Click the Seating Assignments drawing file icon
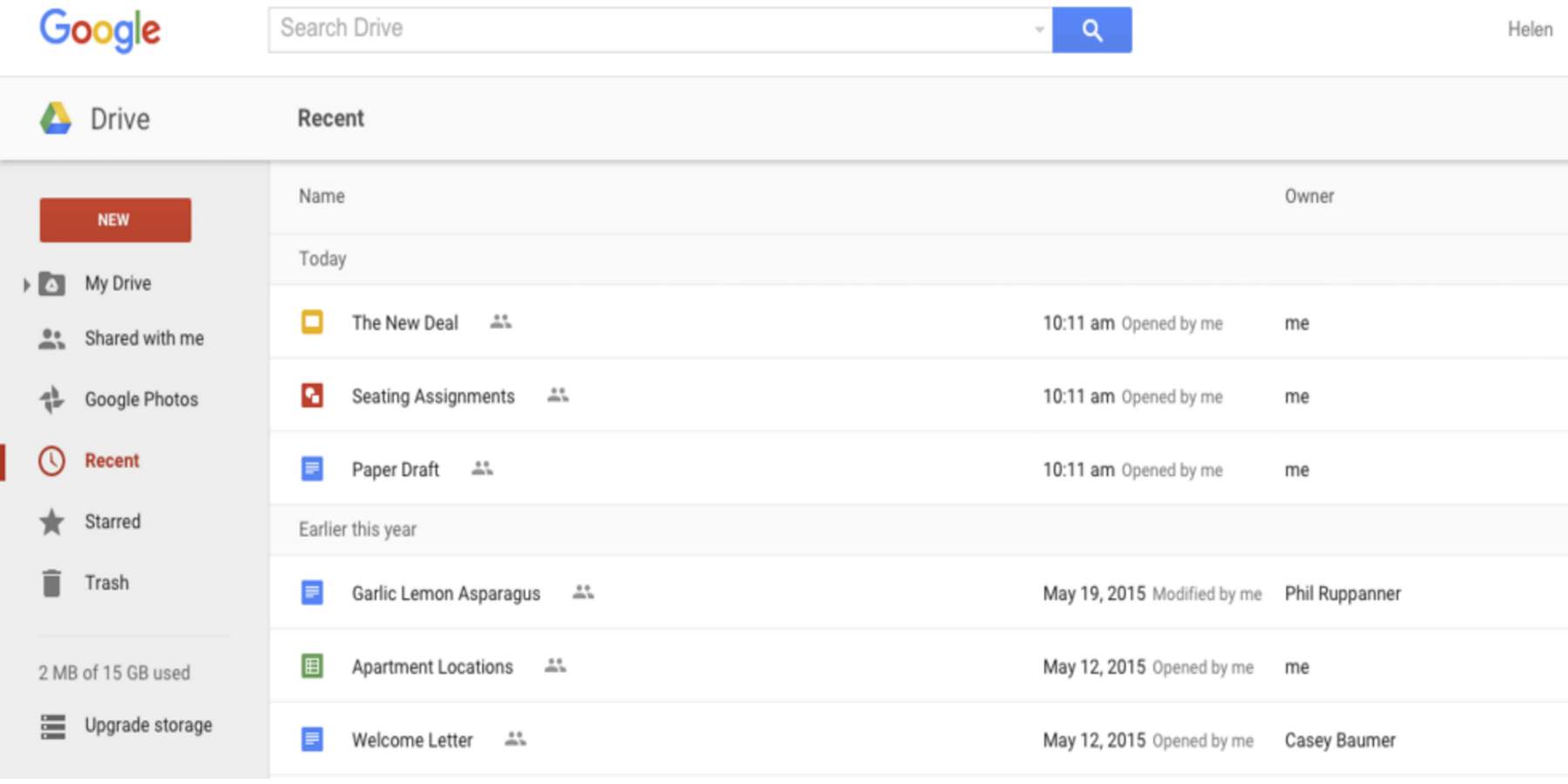Screen dimensions: 1568x784 (312, 395)
